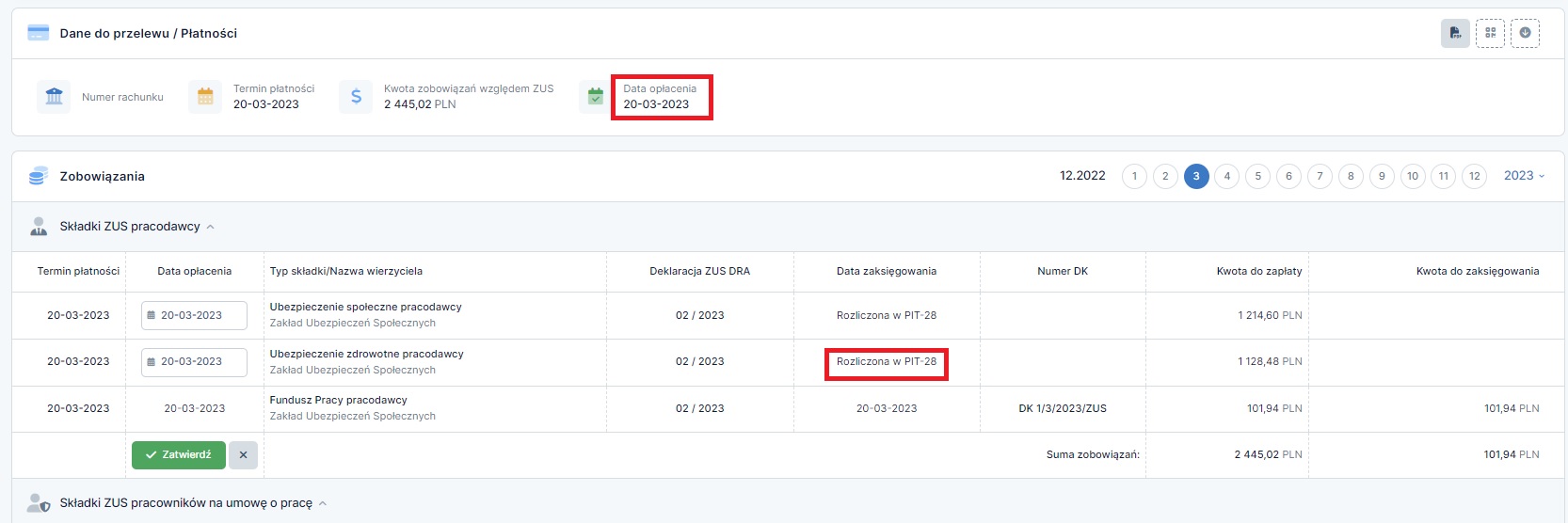Click the green payment date calendar icon
This screenshot has width=1568, height=523.
coord(595,97)
